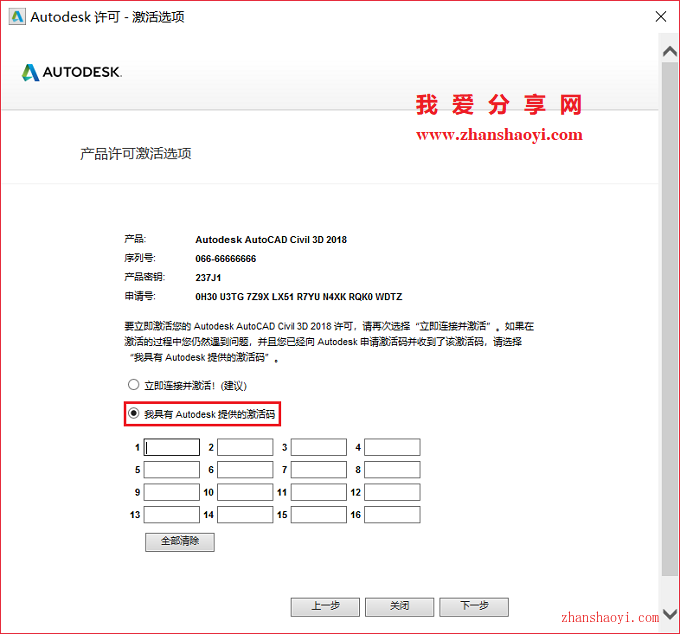Click the Autodesk logo in header
Screen dimensions: 680x634
[x=72, y=72]
